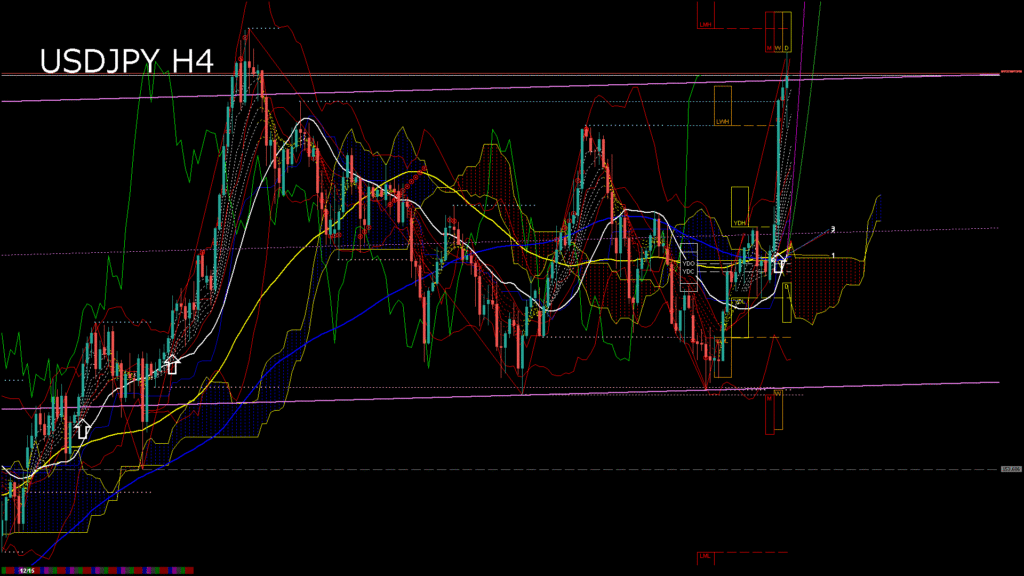This screenshot has width=1024, height=576.
Task: Click the red price tag at upper right edge
Action: tap(1010, 73)
